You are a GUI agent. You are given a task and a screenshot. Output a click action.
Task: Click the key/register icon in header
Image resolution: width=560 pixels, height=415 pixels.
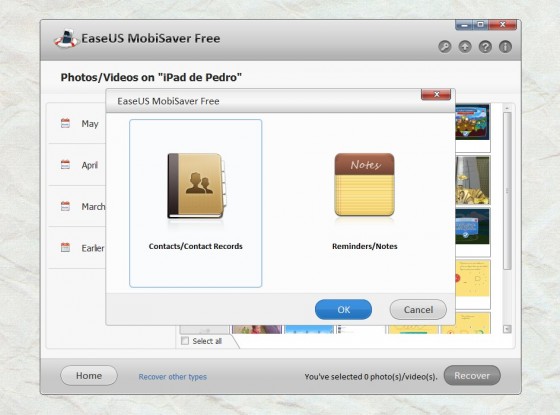click(445, 47)
